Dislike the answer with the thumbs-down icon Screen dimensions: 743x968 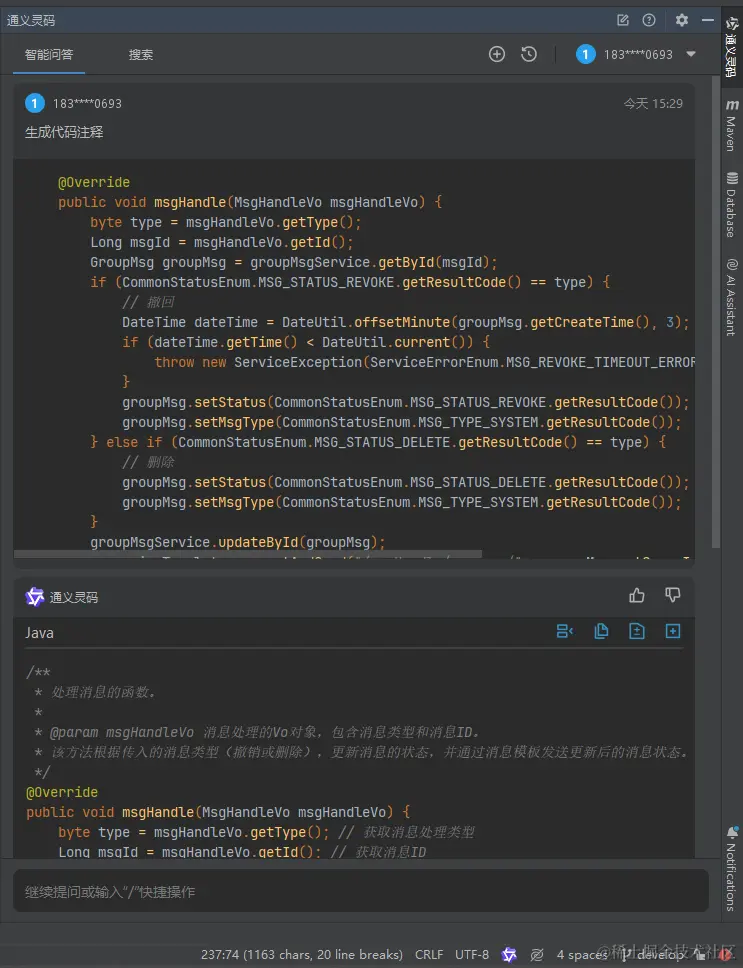click(x=673, y=595)
